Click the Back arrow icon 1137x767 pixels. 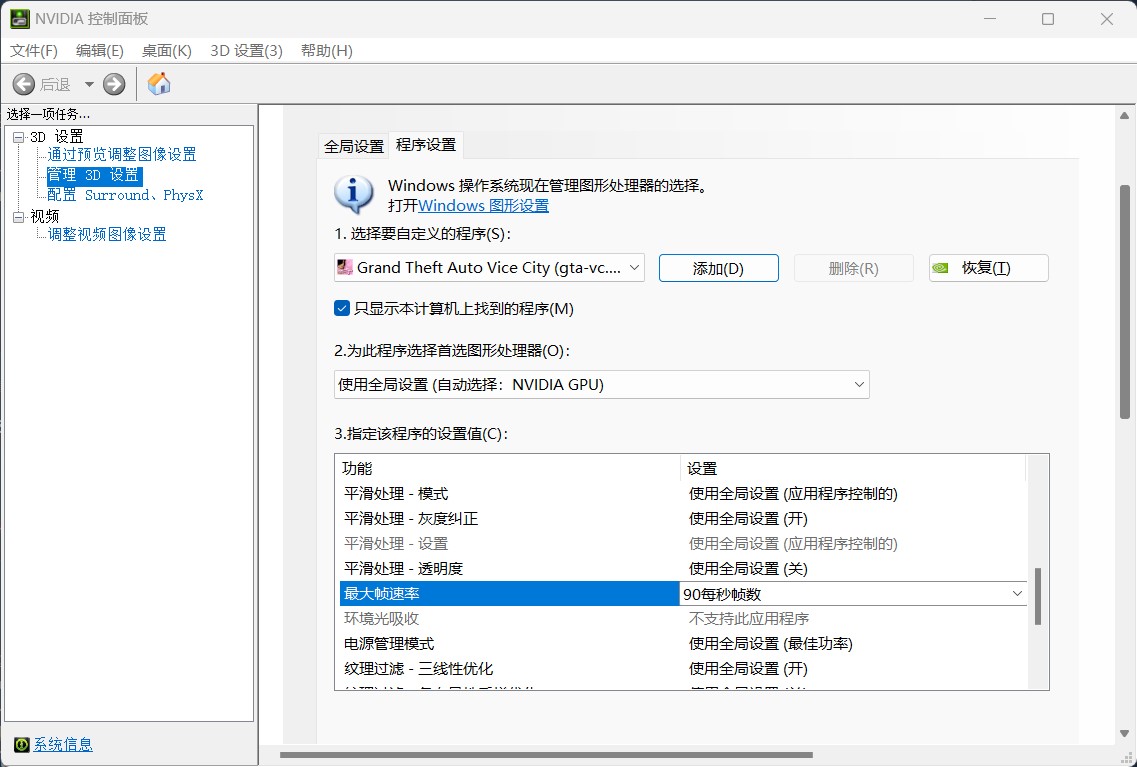point(23,84)
